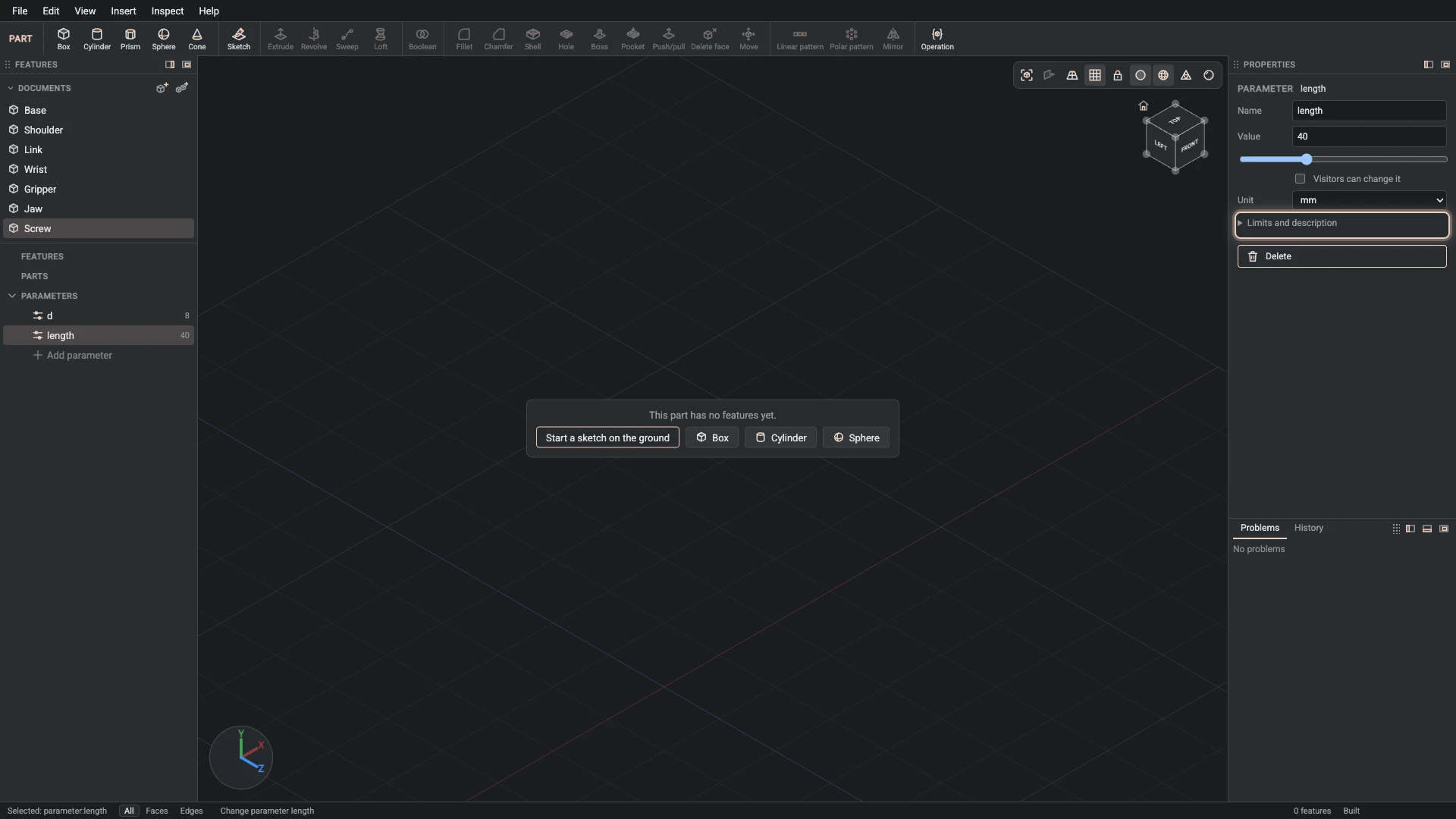Click the parameter value slider handle

(1307, 159)
